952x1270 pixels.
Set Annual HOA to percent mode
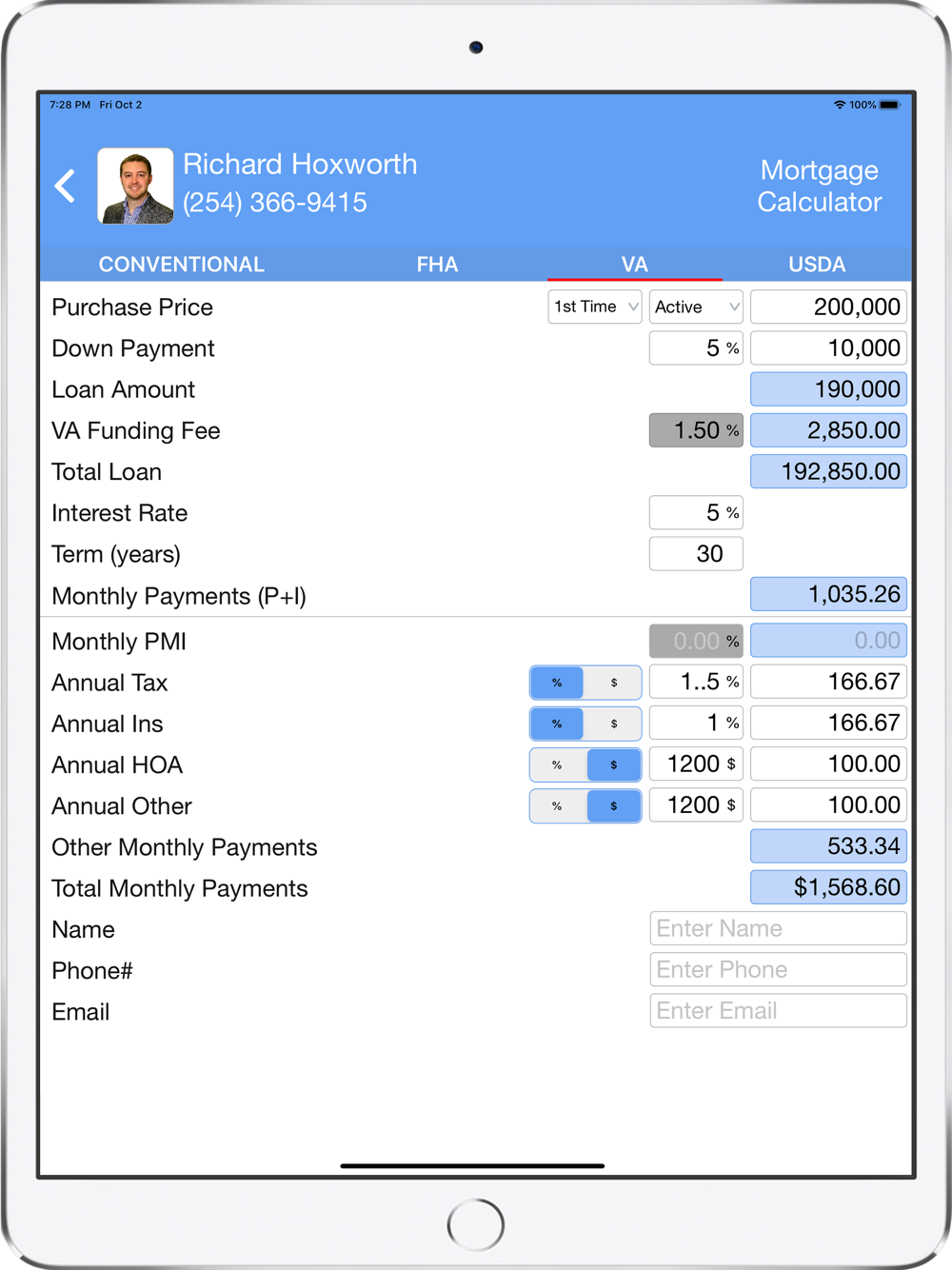tap(557, 764)
